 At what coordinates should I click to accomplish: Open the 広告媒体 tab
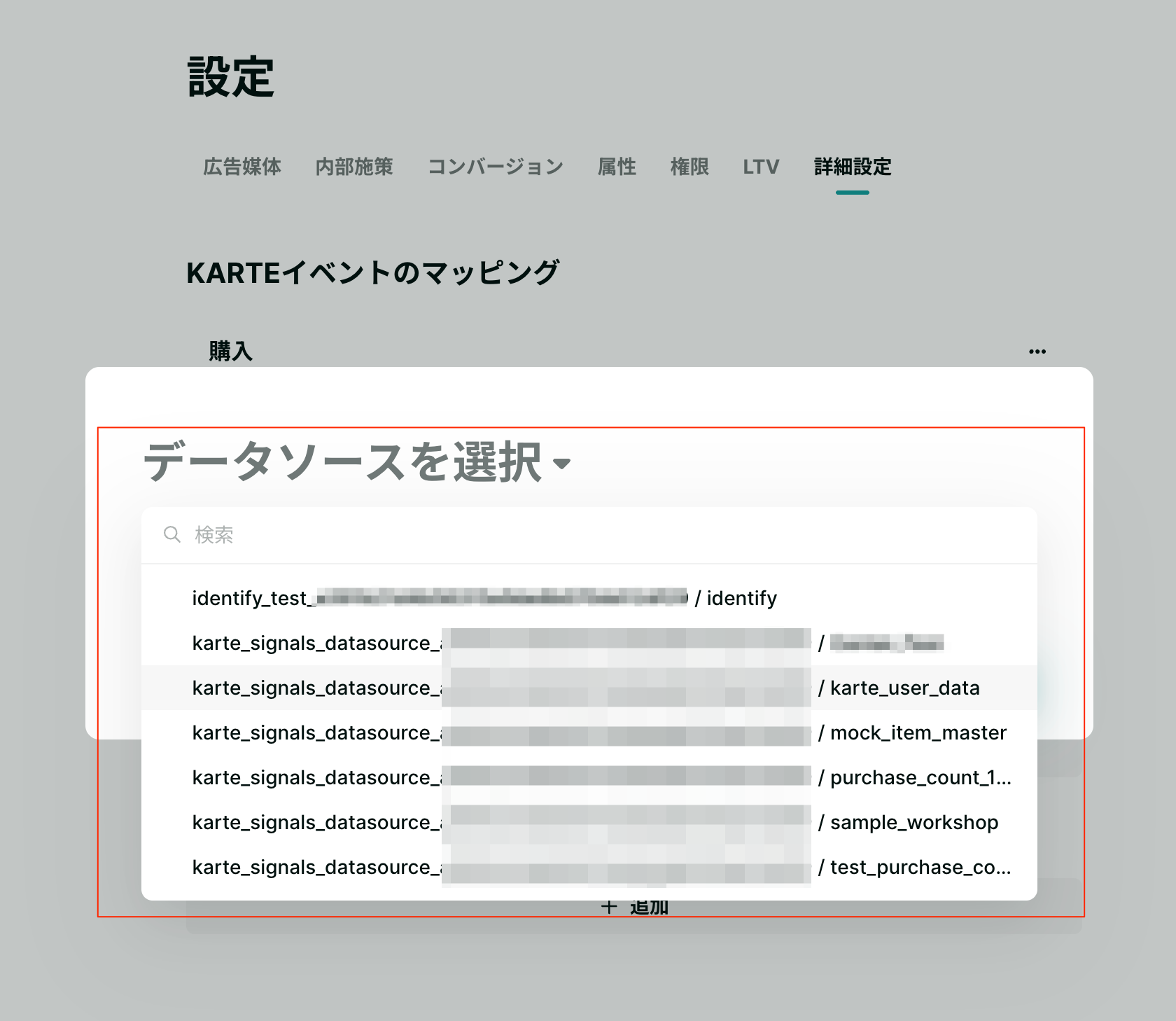pos(242,167)
